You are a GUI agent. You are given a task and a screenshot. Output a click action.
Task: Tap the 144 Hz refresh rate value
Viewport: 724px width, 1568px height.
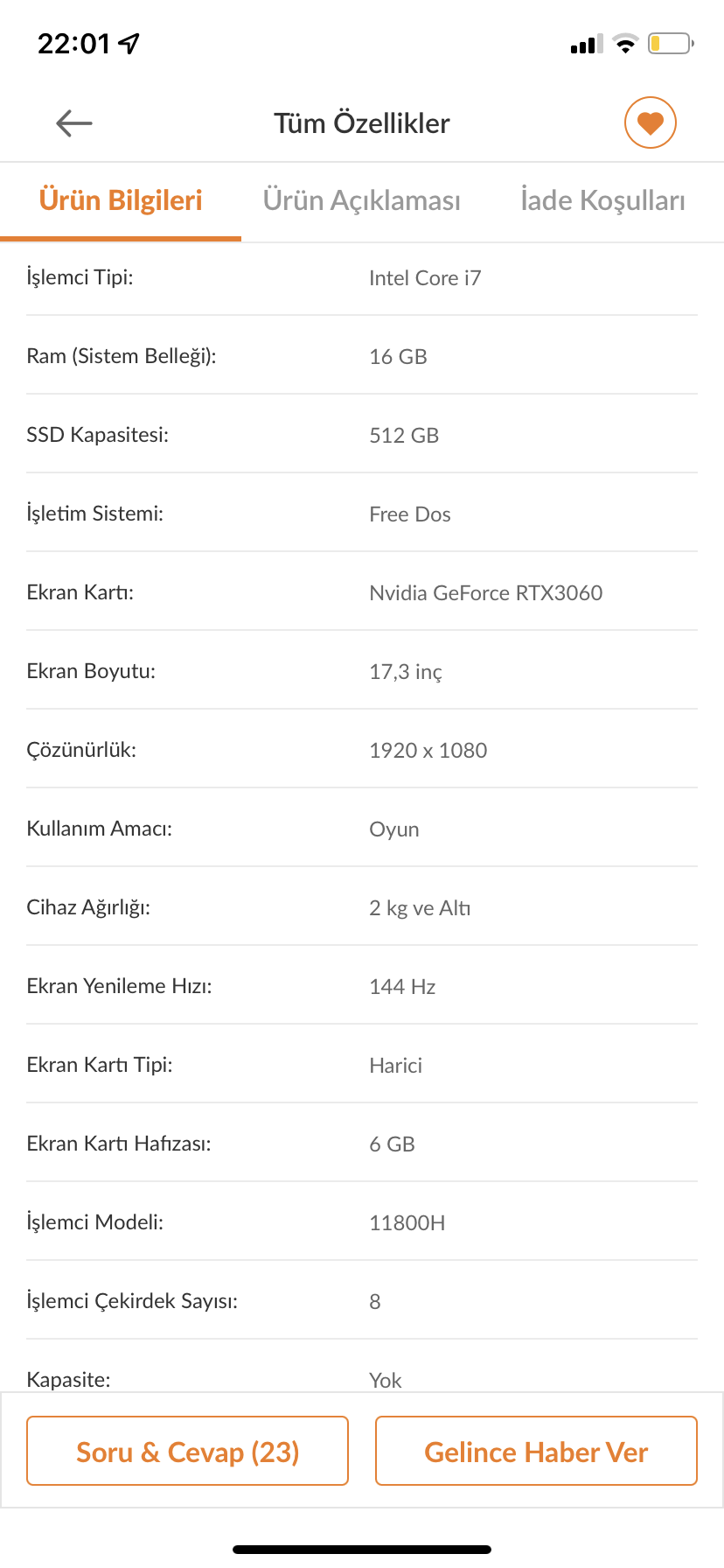coord(402,987)
